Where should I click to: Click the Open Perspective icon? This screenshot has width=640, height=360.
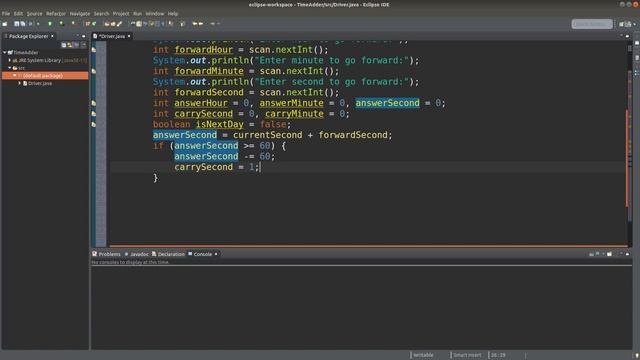(622, 24)
